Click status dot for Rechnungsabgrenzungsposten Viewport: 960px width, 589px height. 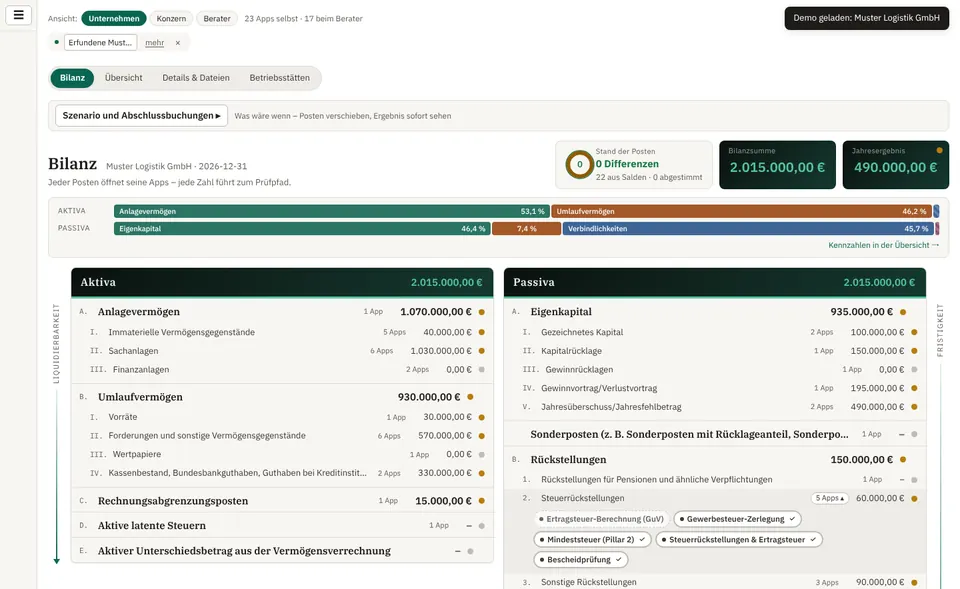tap(482, 501)
